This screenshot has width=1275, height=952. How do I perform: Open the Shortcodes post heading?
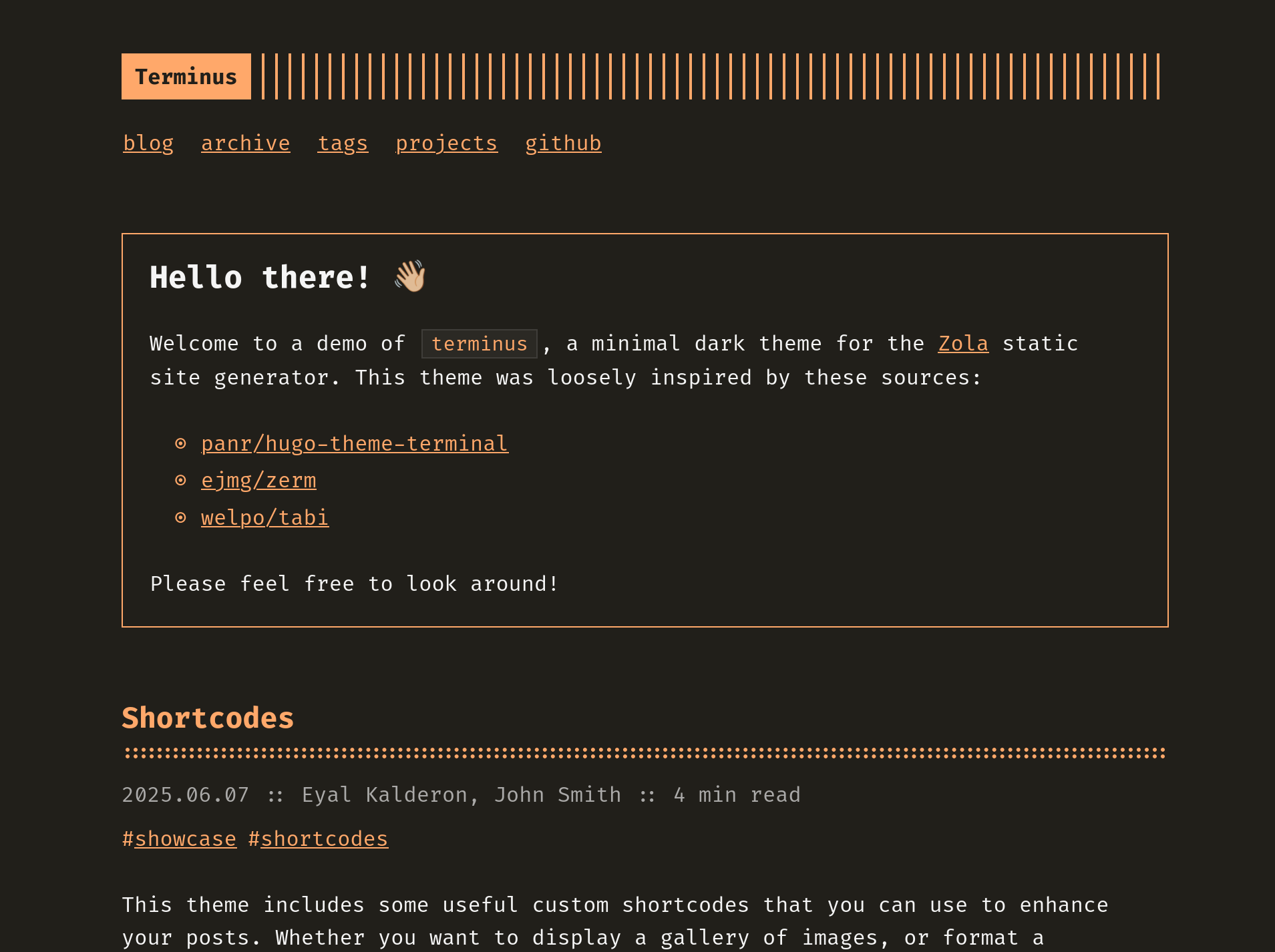207,718
